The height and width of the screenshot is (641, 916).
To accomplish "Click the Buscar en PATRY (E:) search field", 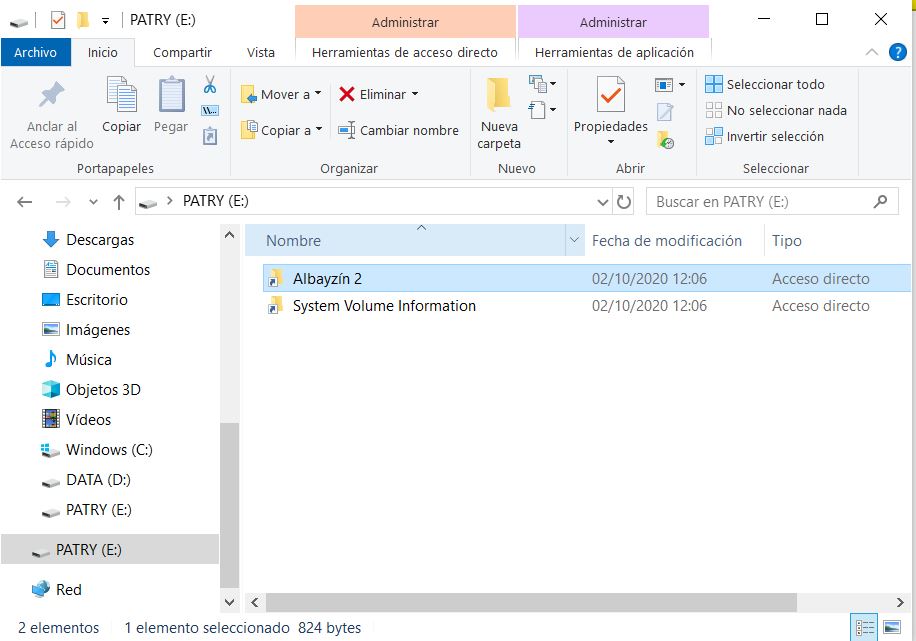I will [x=772, y=202].
